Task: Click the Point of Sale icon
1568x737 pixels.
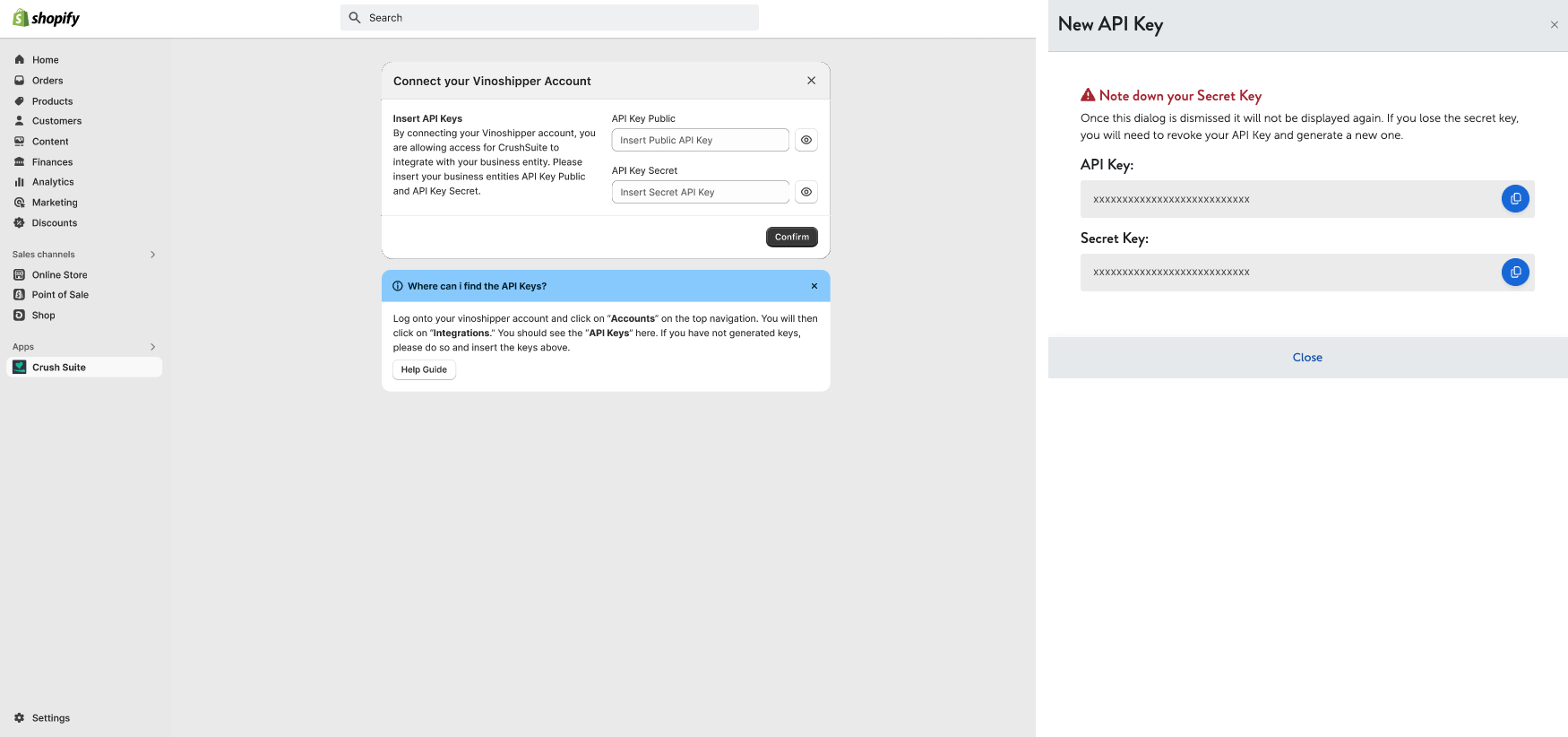Action: click(20, 295)
